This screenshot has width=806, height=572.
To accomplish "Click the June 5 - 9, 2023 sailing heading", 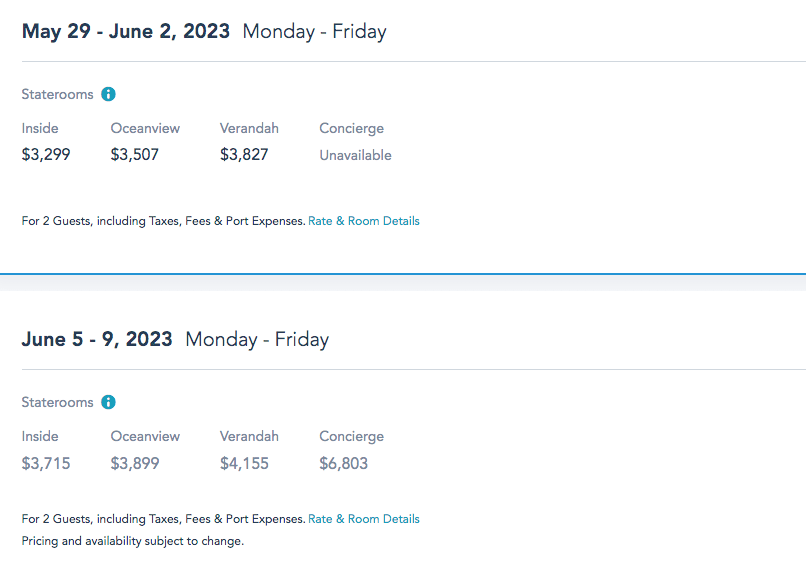I will pyautogui.click(x=97, y=339).
